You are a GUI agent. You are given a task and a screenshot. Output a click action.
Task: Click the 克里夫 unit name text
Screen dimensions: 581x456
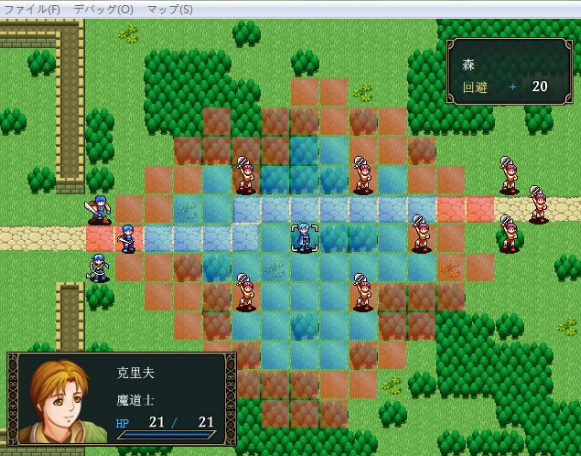[x=136, y=373]
